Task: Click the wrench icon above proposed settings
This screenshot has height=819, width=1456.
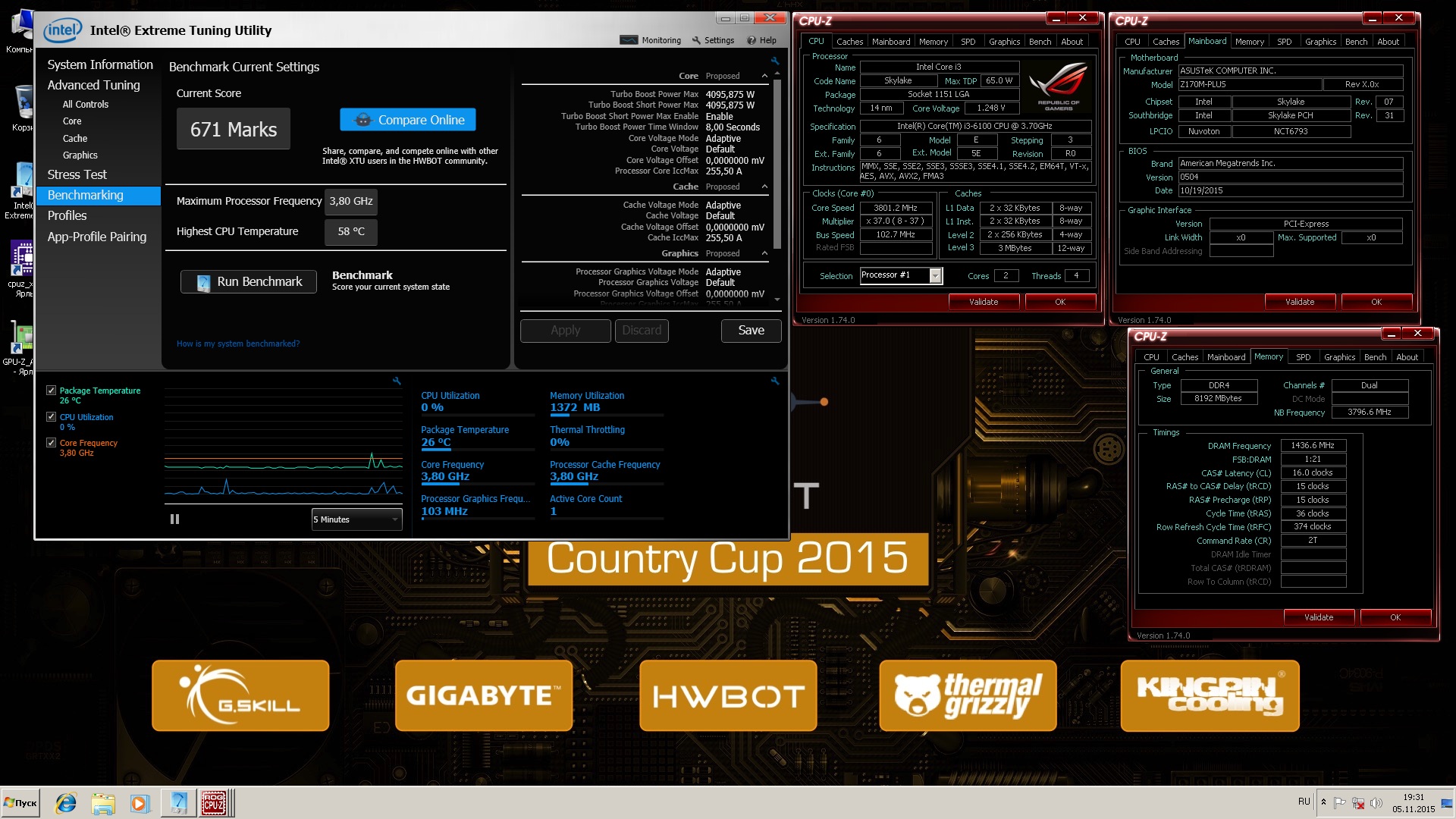Action: (x=774, y=61)
